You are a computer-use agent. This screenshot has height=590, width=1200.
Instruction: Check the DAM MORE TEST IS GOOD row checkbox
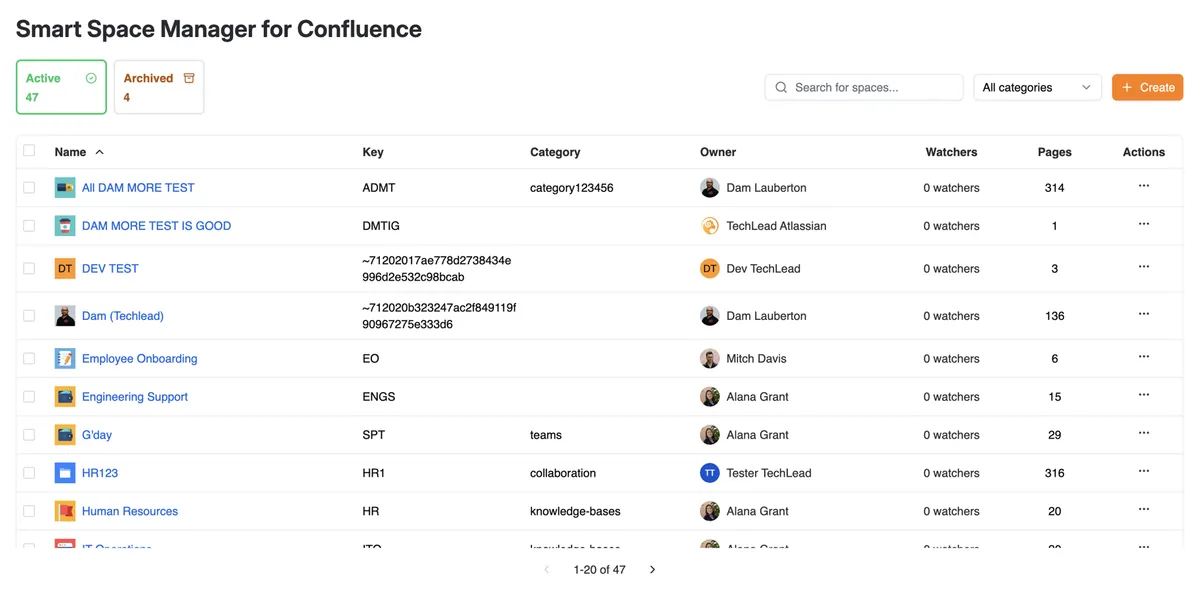tap(29, 225)
